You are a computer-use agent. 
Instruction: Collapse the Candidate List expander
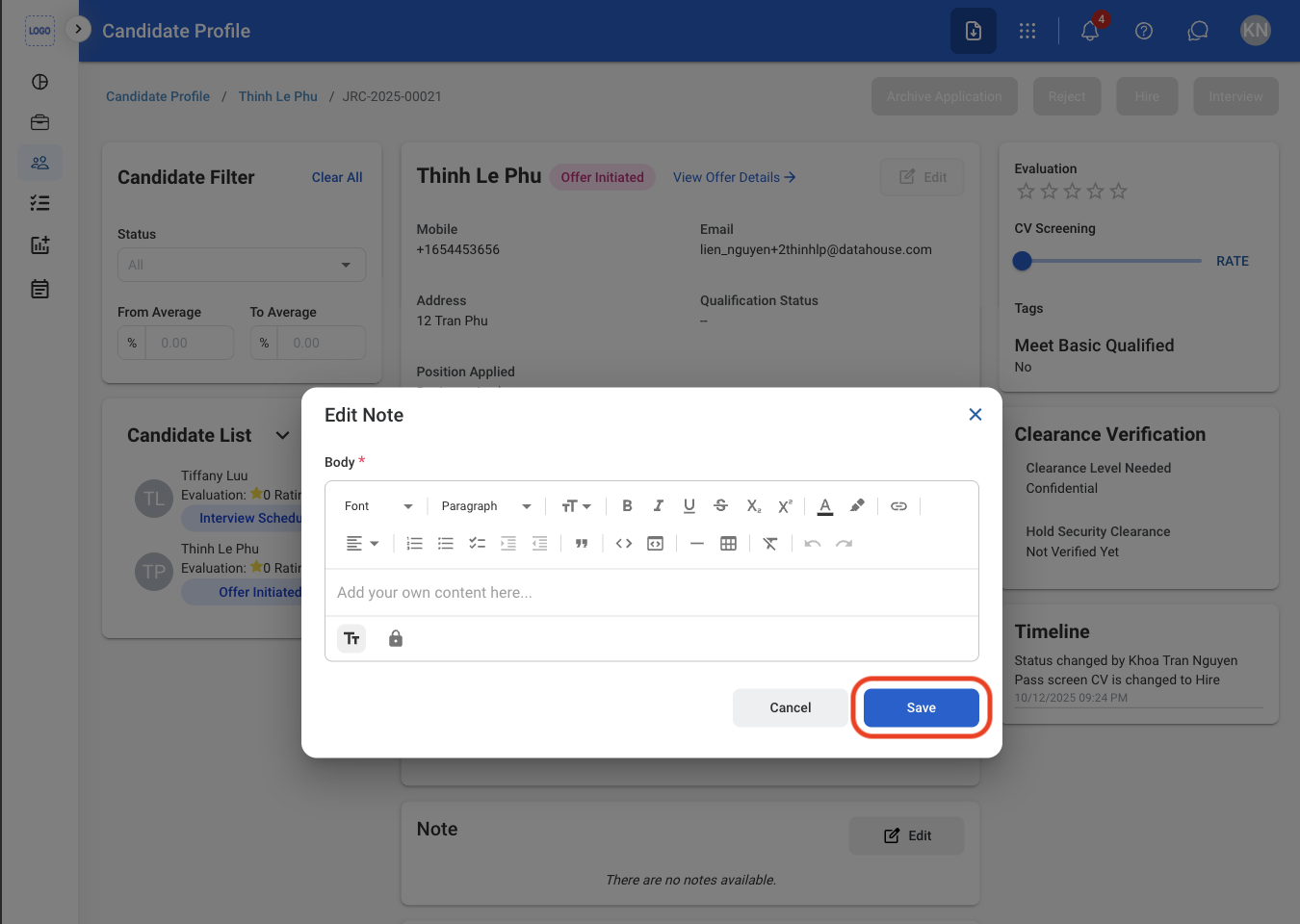282,435
